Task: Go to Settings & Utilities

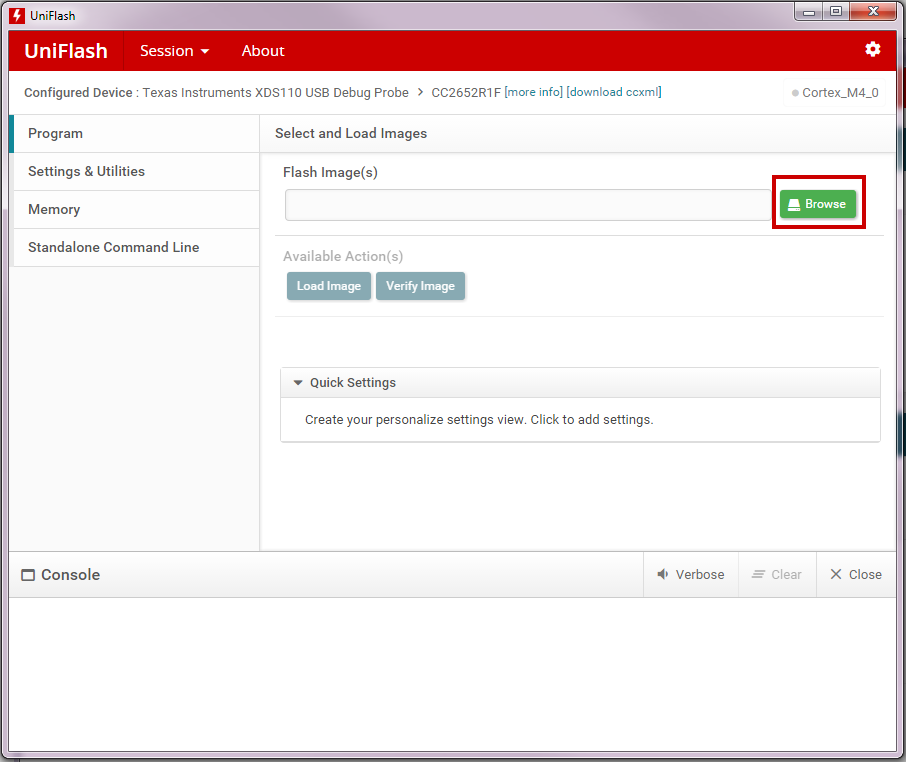Action: tap(86, 172)
